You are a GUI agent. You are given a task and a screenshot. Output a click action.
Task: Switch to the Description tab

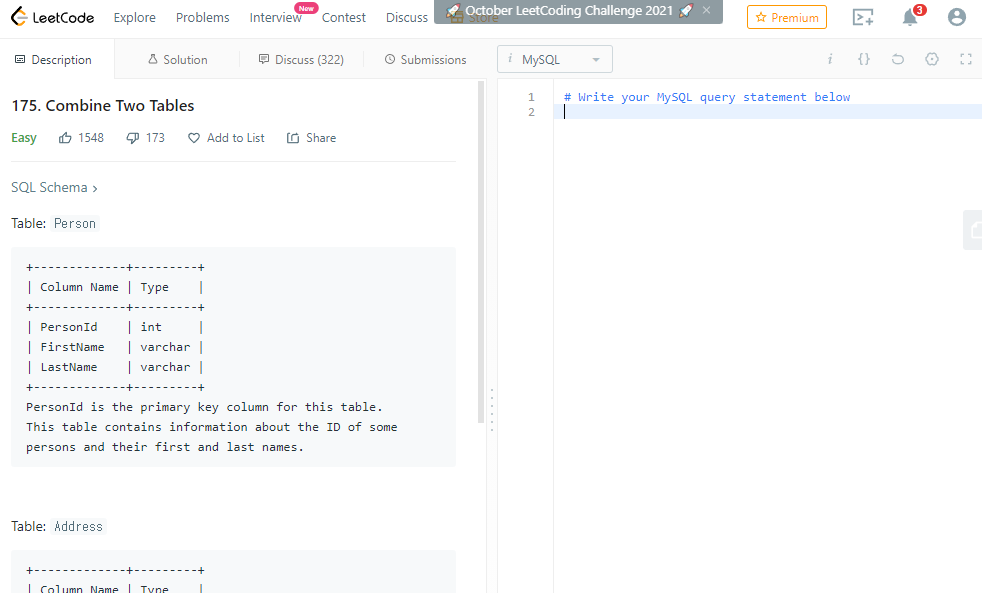(54, 59)
